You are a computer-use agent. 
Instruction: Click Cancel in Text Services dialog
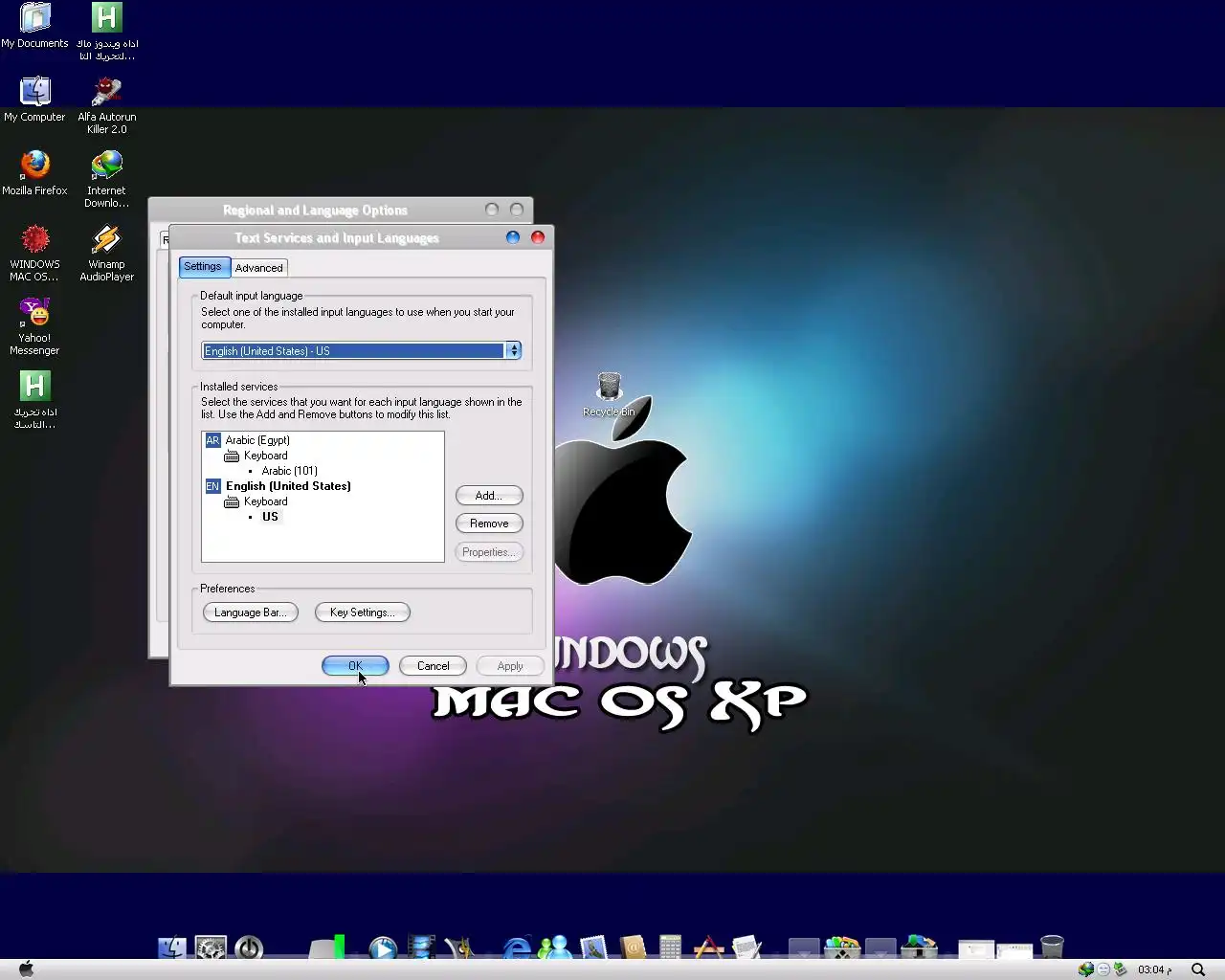433,666
